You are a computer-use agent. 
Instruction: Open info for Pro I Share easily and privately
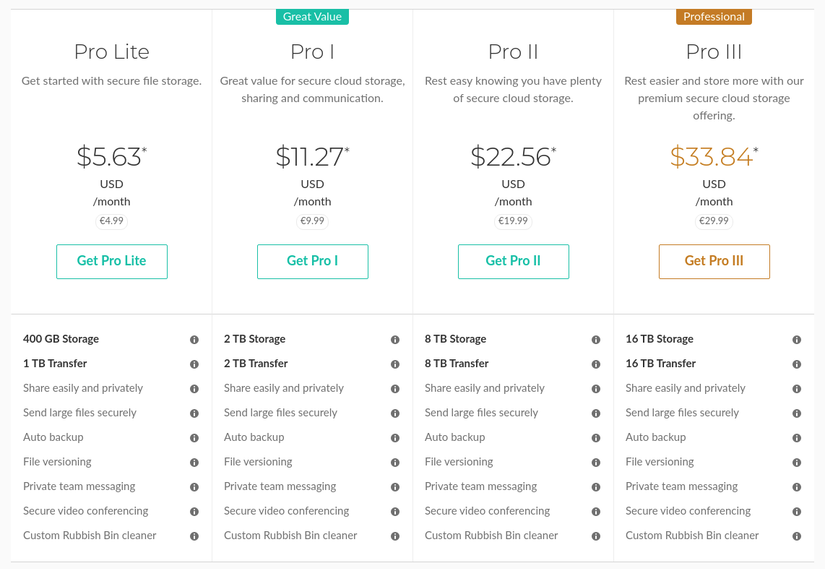395,389
